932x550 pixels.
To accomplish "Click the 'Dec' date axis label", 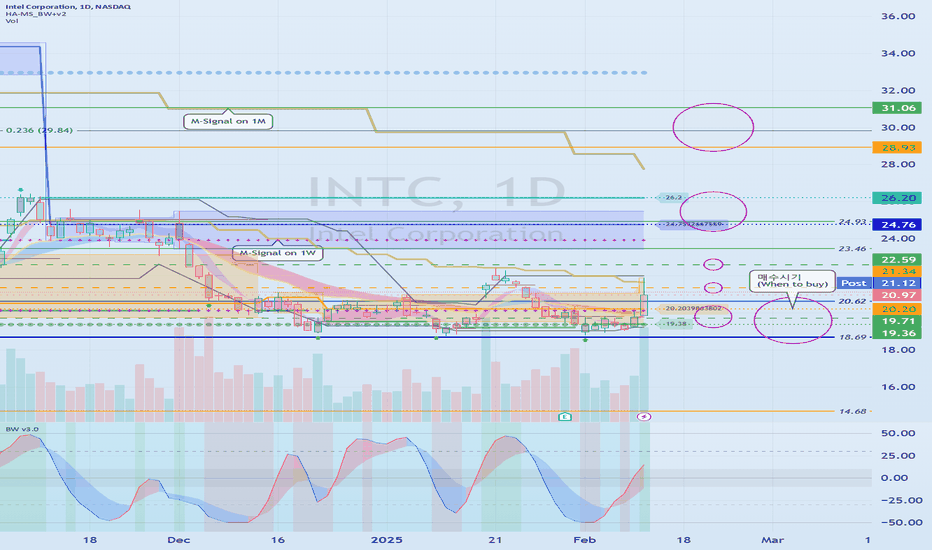I will coord(179,540).
